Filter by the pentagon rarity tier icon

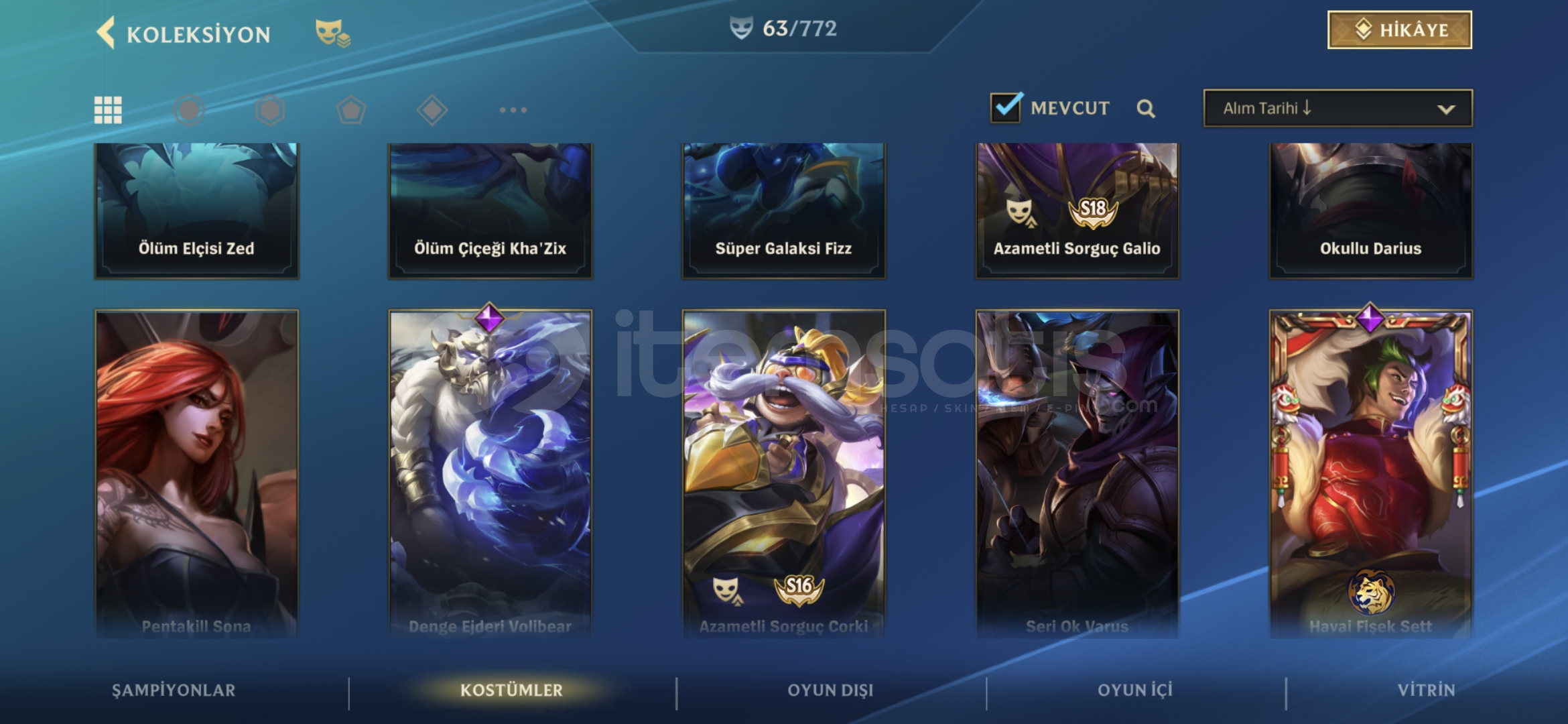pos(351,110)
